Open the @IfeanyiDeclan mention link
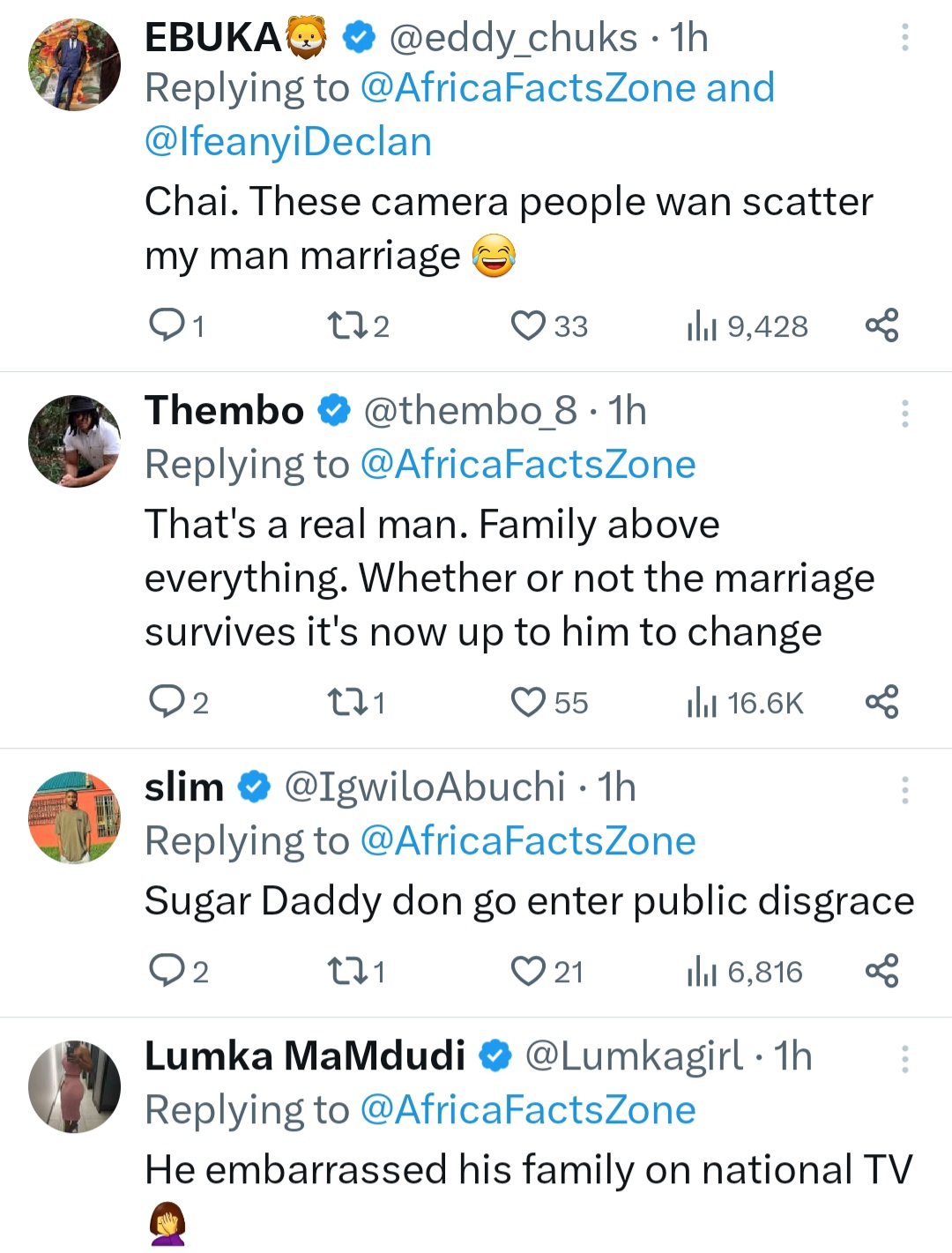952x1253 pixels. (x=288, y=142)
